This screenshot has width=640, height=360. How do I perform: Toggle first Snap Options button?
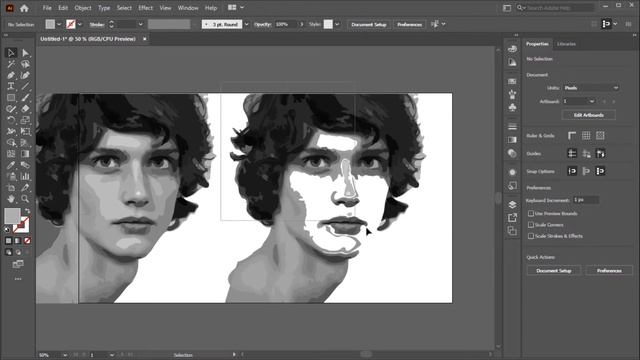tap(572, 171)
